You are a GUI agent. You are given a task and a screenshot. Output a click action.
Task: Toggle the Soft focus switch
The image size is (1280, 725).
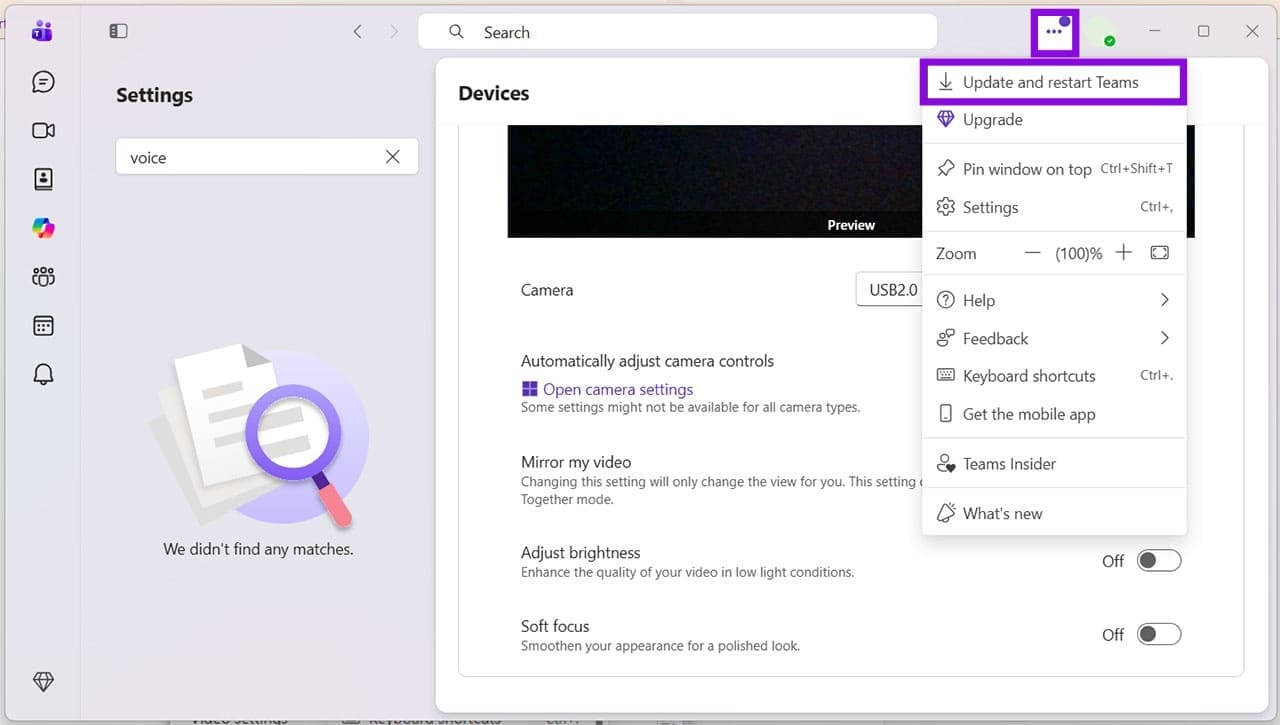tap(1159, 634)
